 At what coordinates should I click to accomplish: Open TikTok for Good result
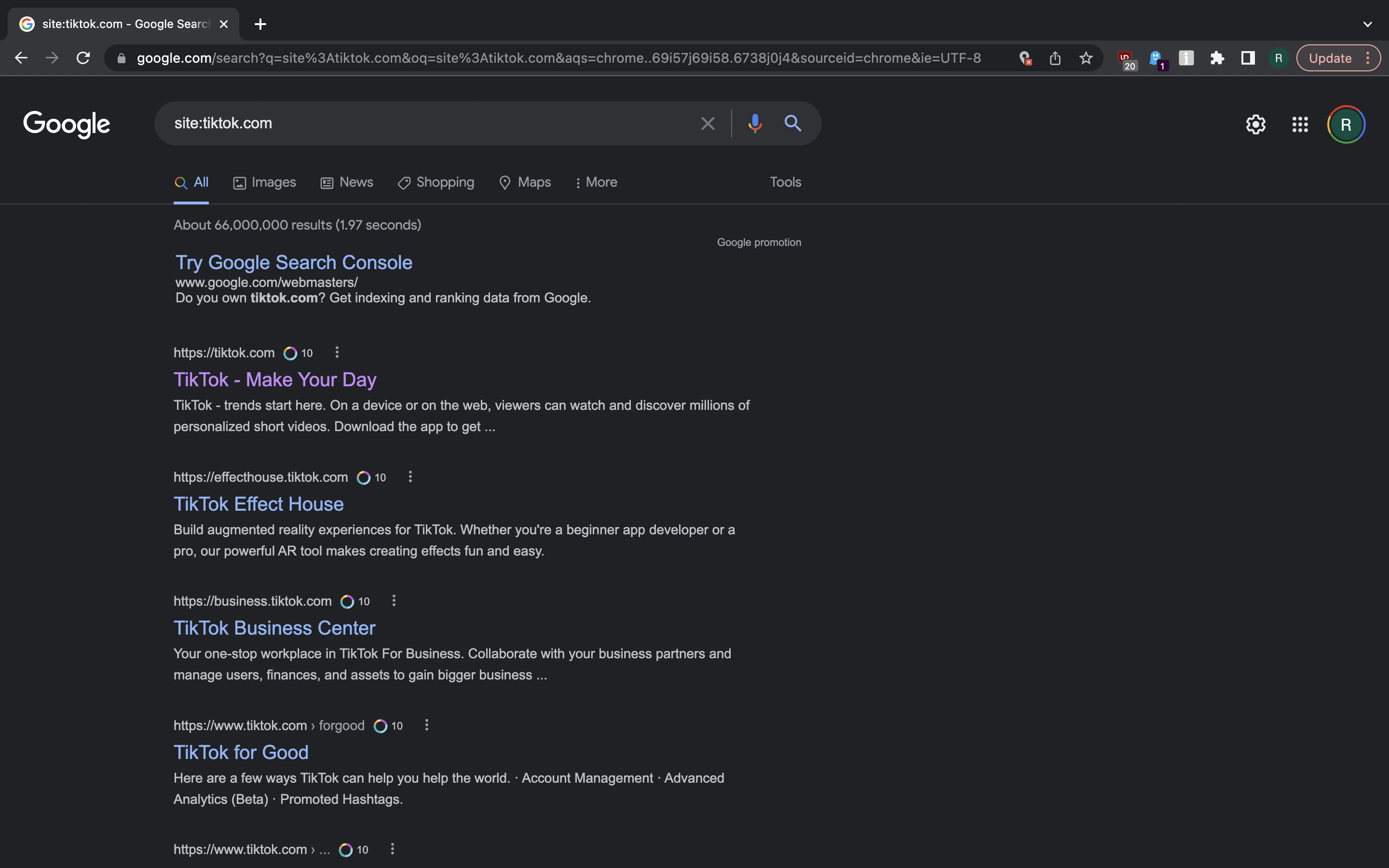pyautogui.click(x=241, y=752)
